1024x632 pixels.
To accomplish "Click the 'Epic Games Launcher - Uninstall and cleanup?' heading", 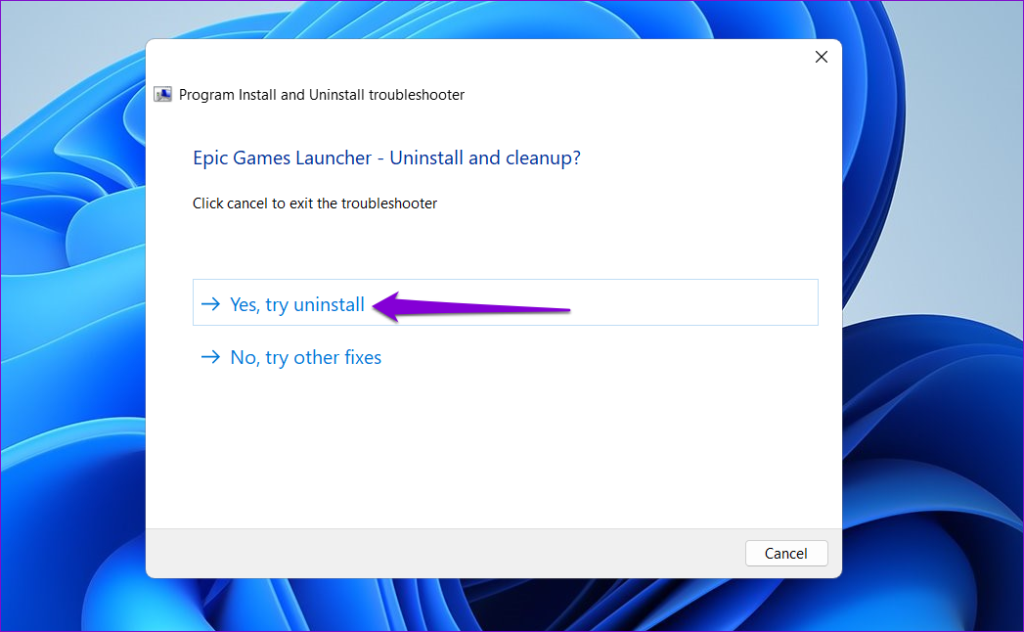I will [386, 158].
